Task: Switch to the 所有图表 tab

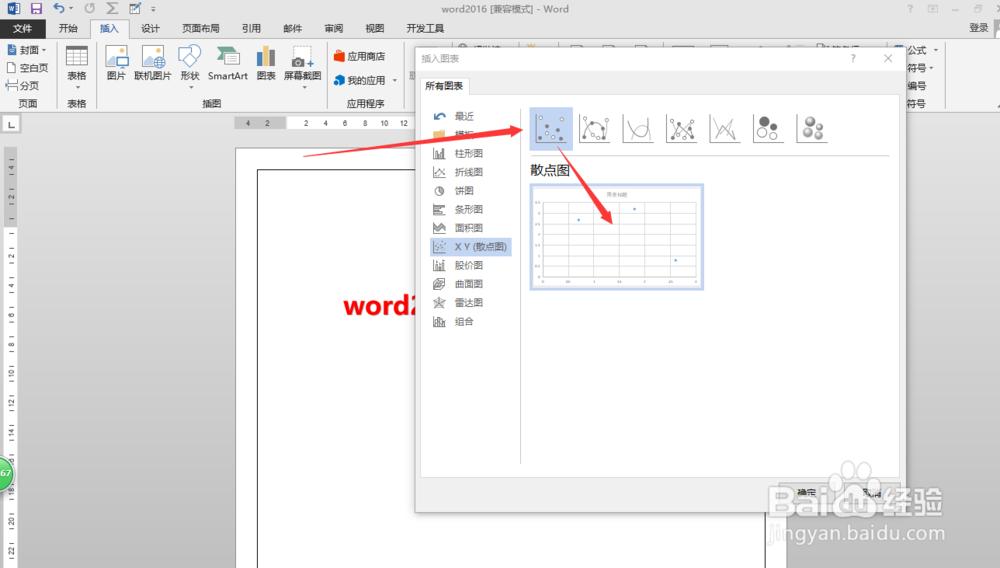Action: pos(444,86)
